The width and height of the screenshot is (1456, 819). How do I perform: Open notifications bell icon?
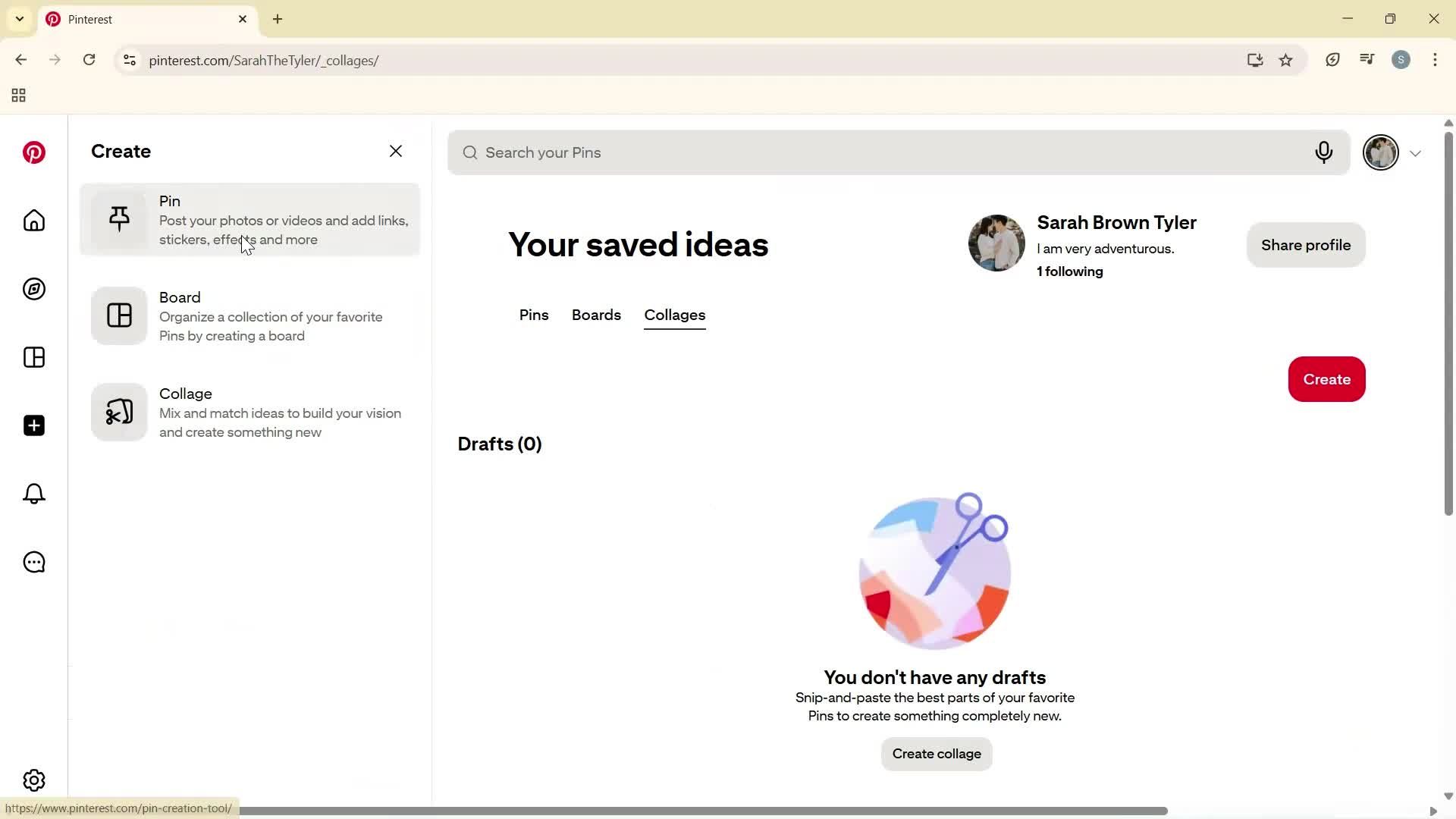pos(33,494)
